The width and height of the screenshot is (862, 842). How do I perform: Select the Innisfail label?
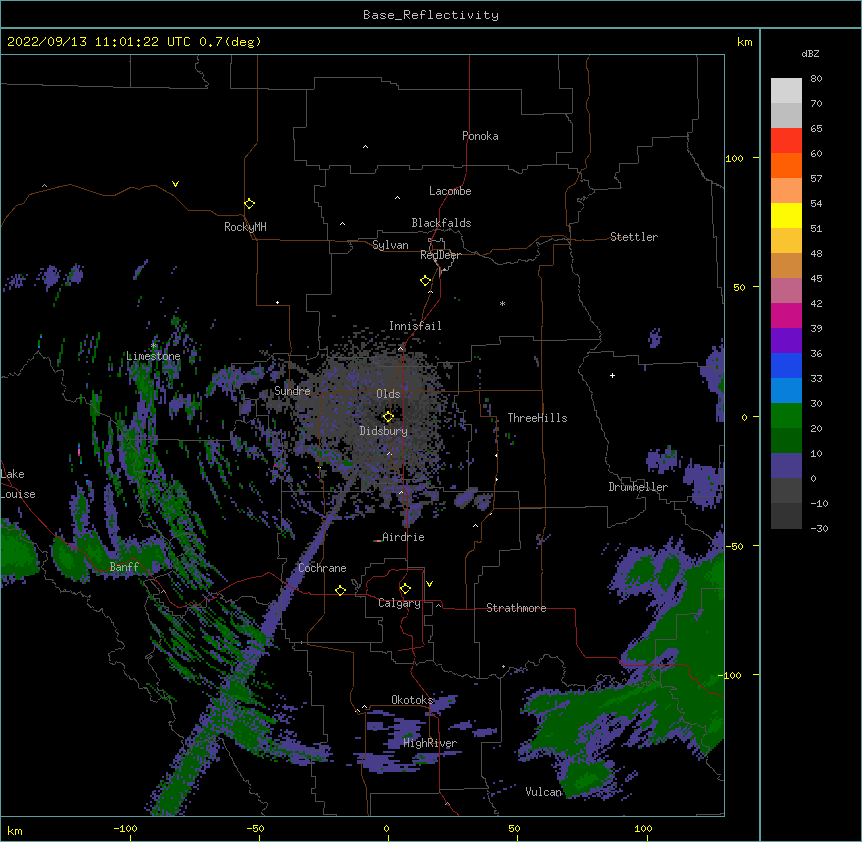415,326
